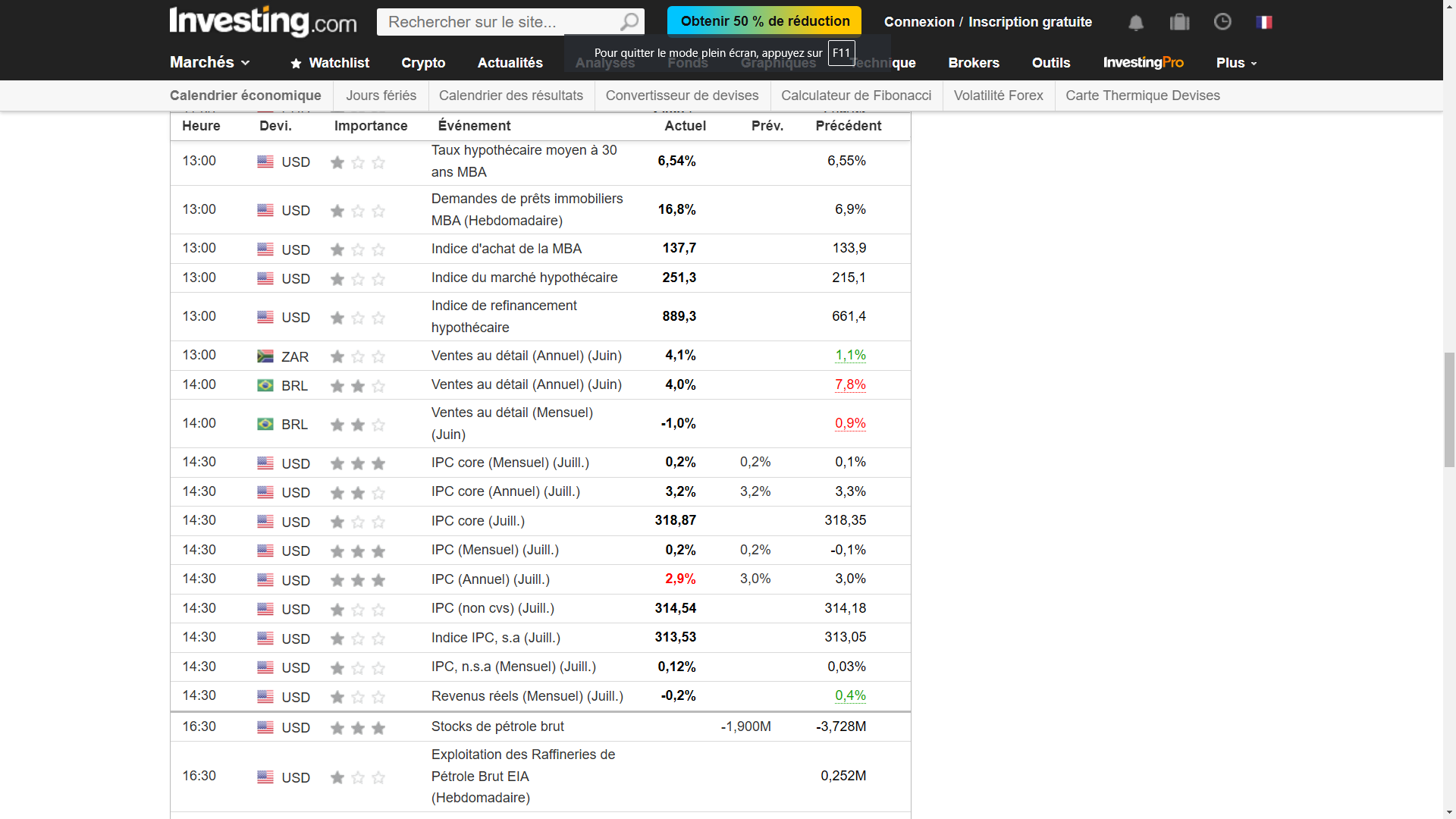Image resolution: width=1456 pixels, height=819 pixels.
Task: Click the Brazil flag next to BRL 14:00 annual sales
Action: (x=265, y=385)
